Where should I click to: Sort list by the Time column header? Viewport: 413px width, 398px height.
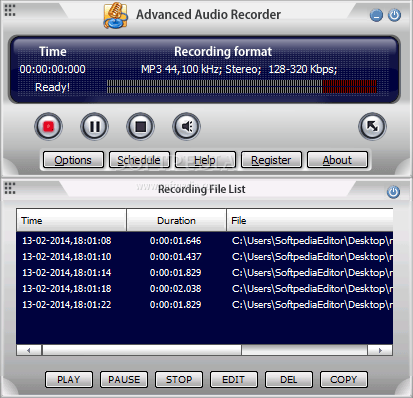click(71, 220)
